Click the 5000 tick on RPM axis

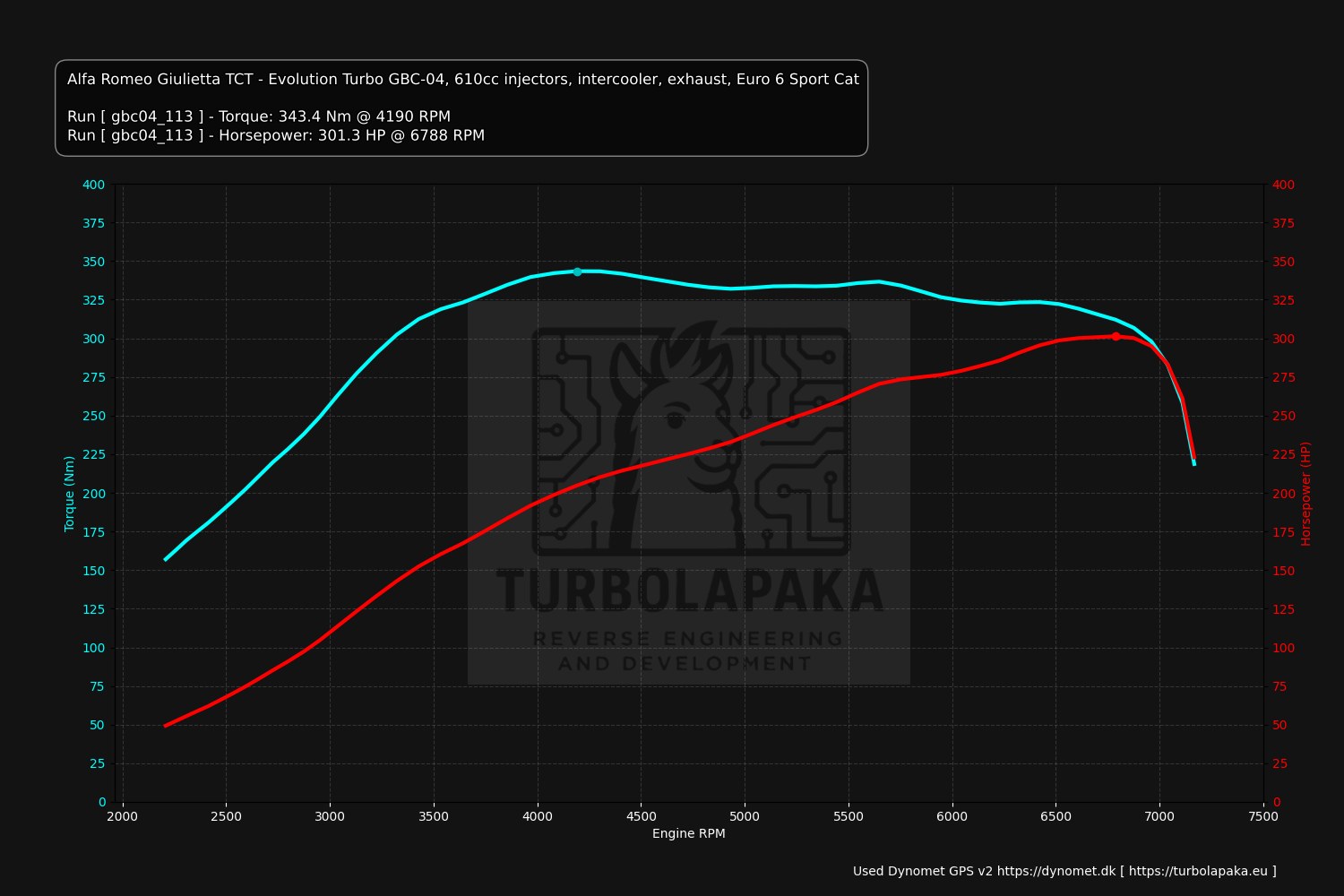point(745,816)
